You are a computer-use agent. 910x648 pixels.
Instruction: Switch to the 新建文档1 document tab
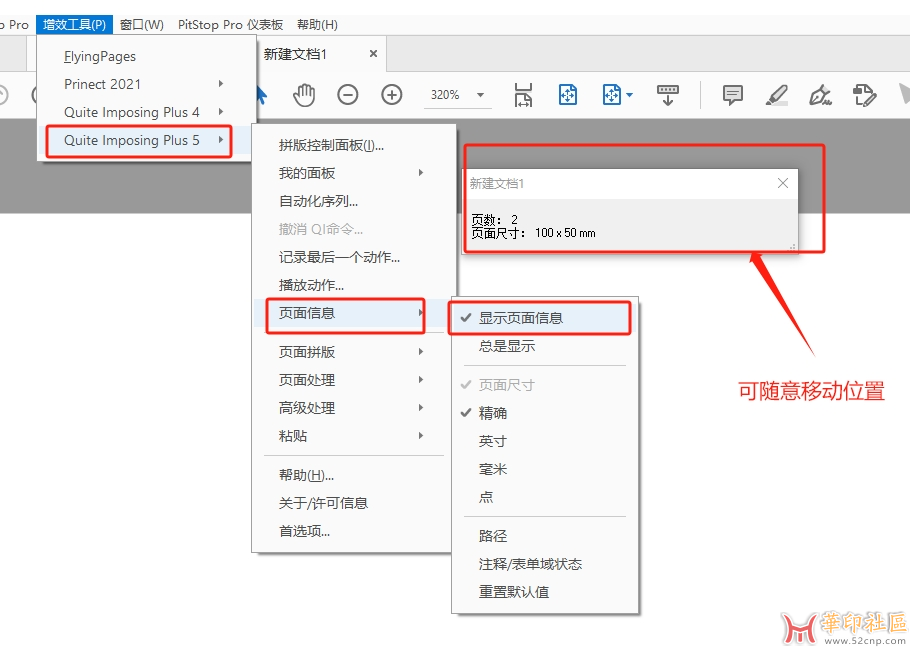pos(295,54)
